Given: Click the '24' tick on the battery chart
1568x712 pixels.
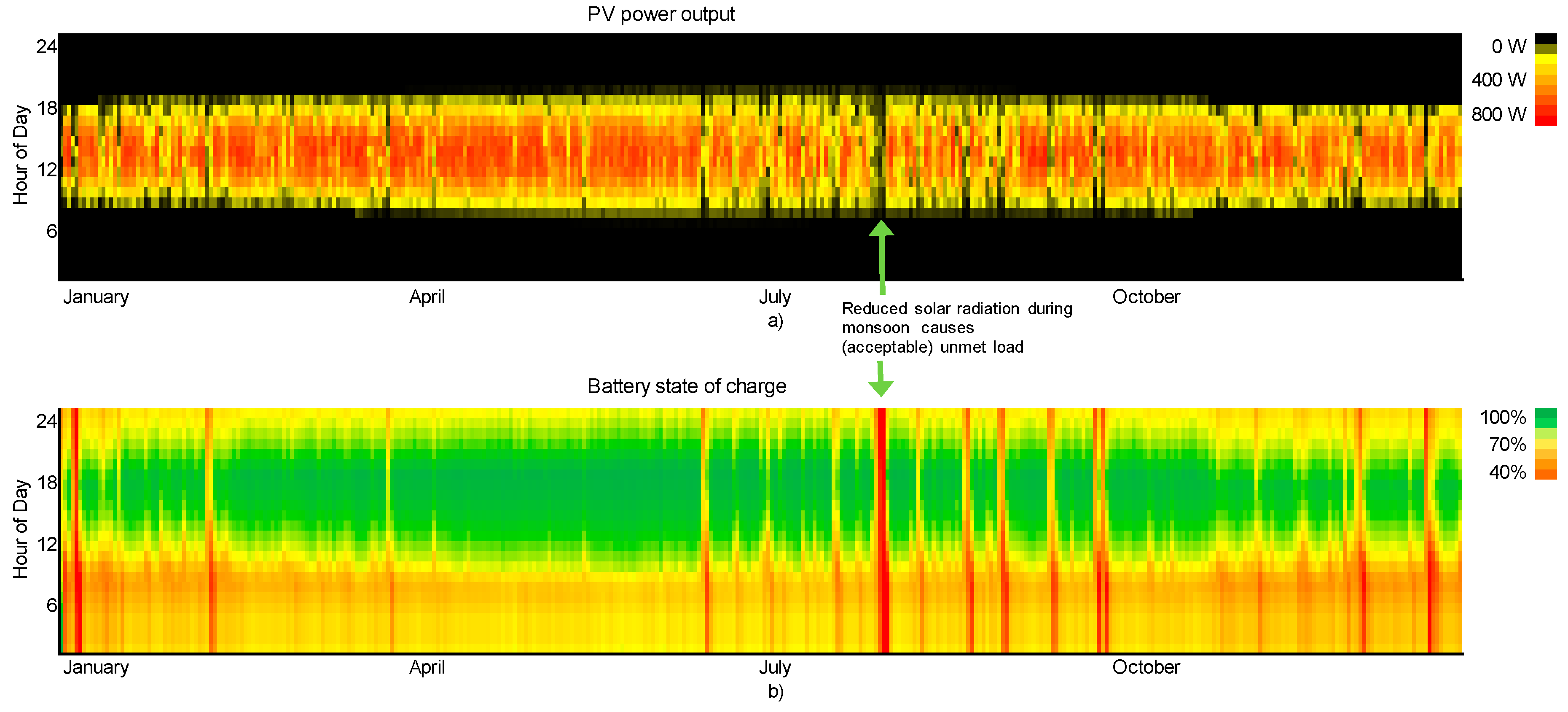Looking at the screenshot, I should pos(46,421).
